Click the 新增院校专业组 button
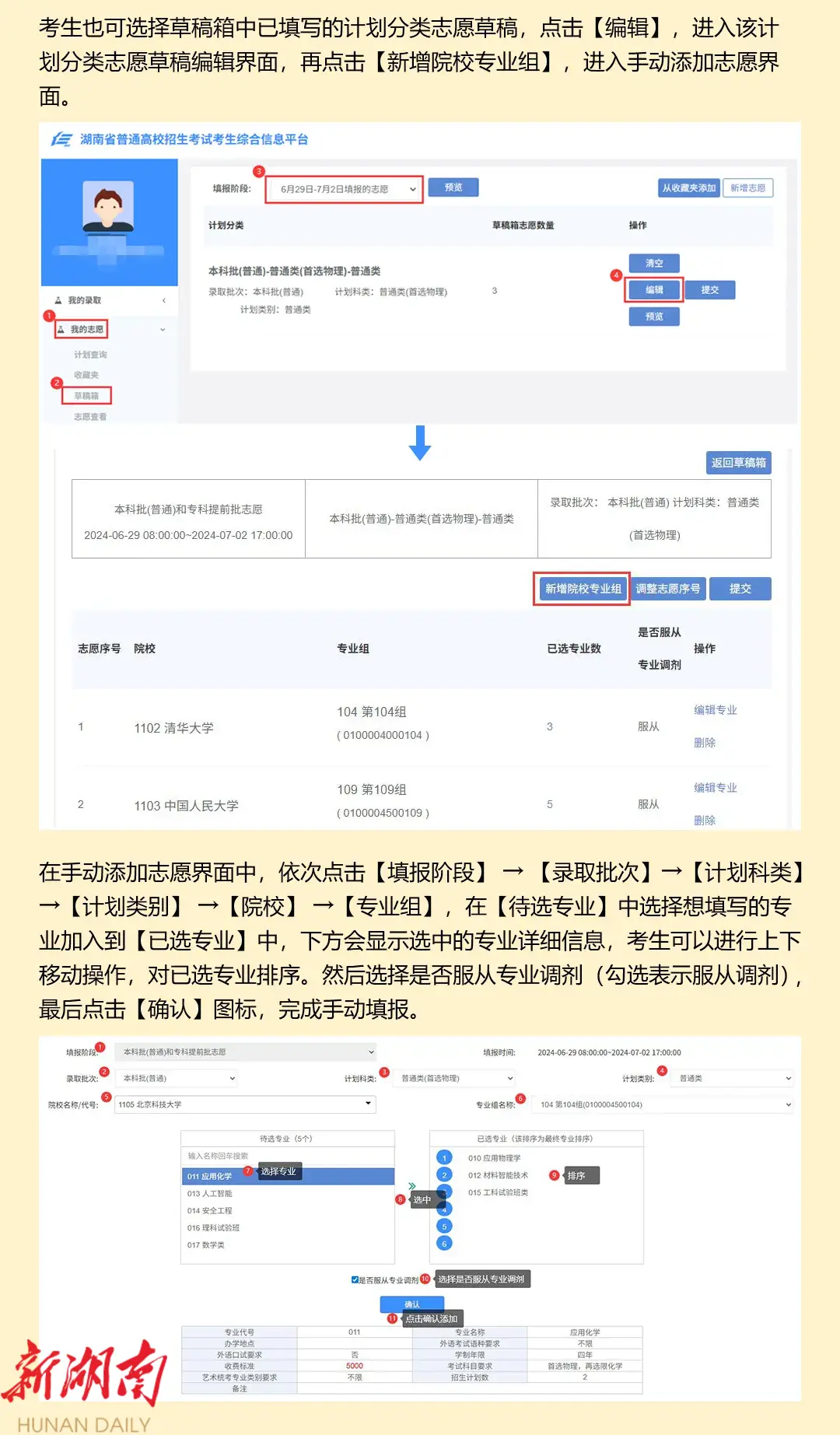 pos(583,589)
